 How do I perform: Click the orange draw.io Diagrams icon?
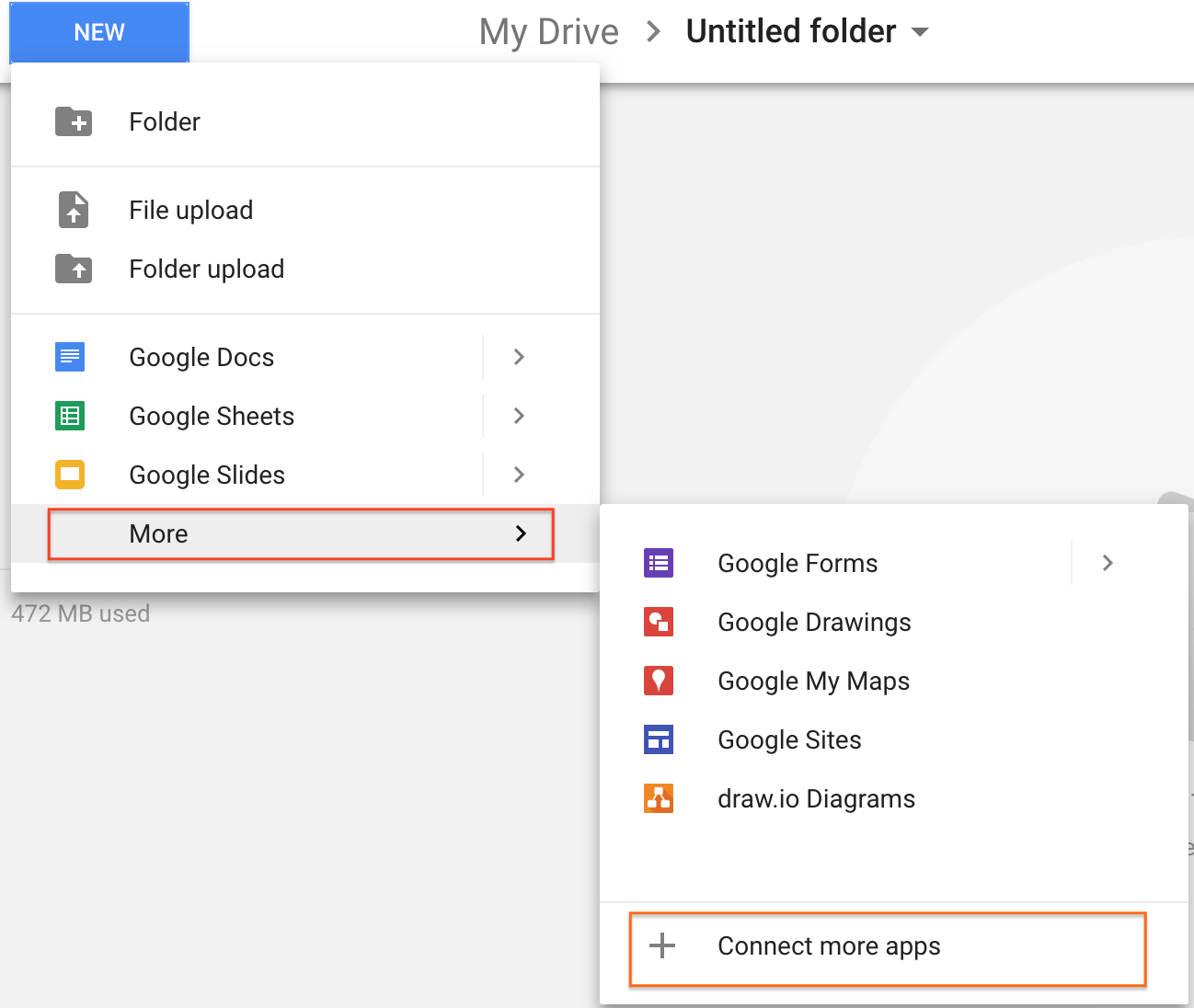pyautogui.click(x=659, y=798)
